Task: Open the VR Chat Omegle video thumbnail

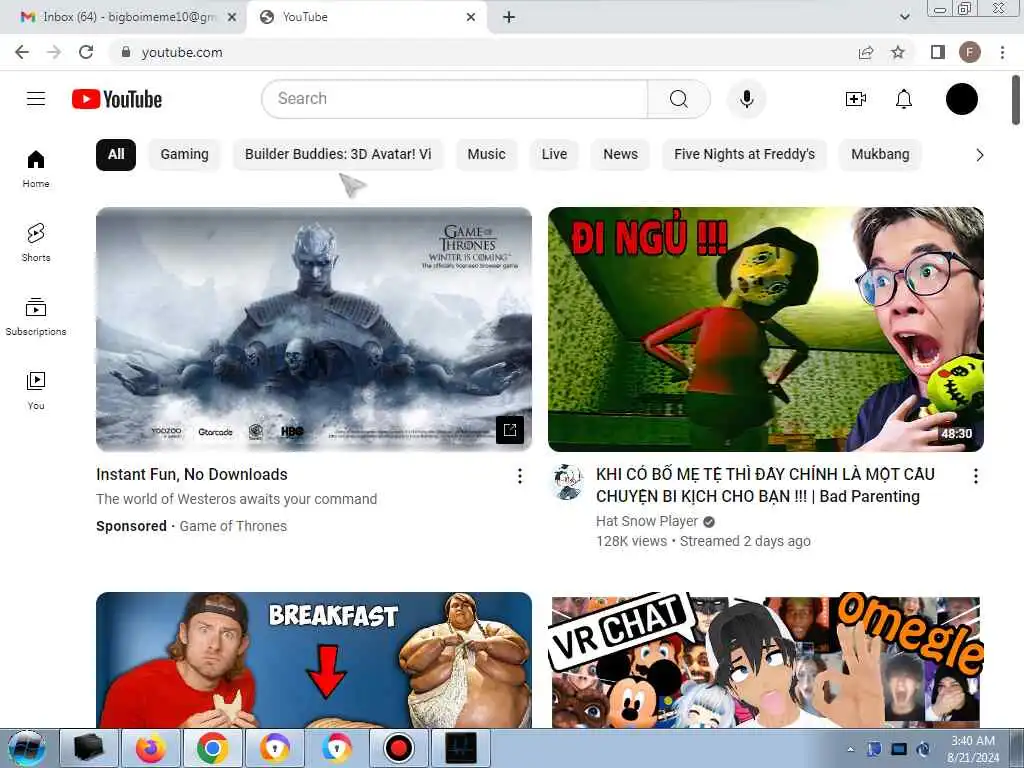Action: pos(765,660)
